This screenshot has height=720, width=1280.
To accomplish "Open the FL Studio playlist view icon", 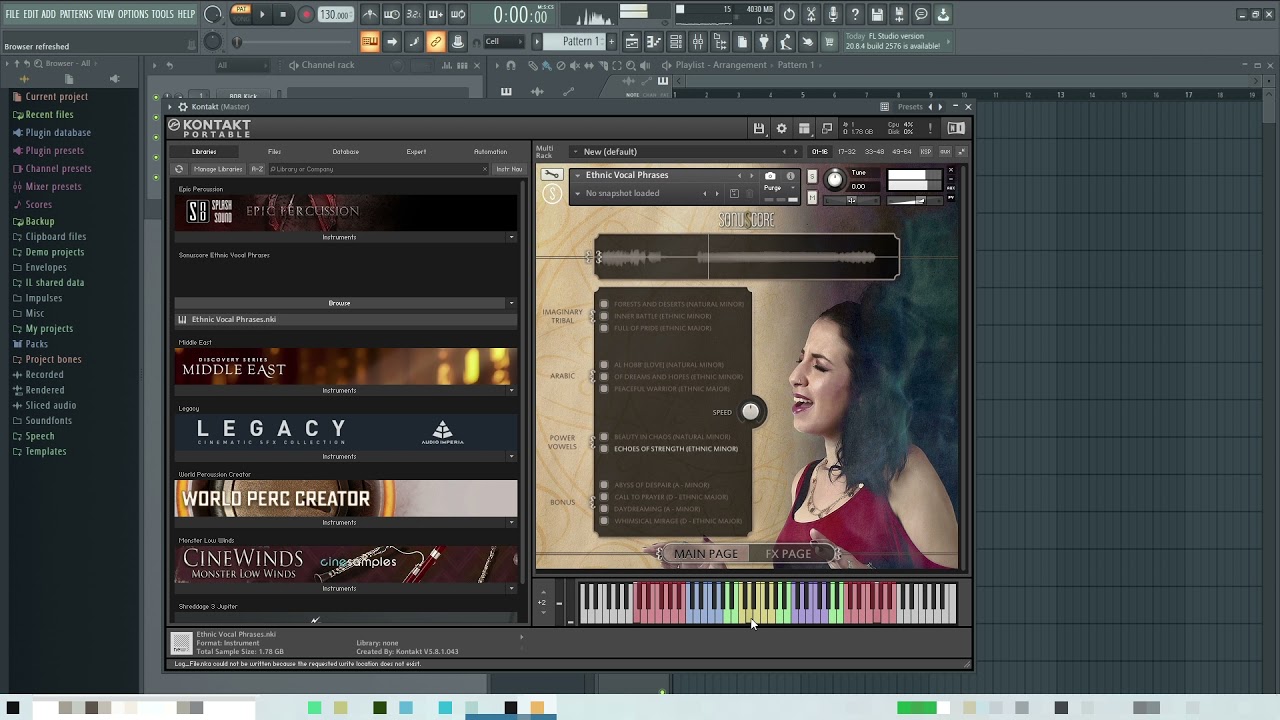I will [x=632, y=42].
